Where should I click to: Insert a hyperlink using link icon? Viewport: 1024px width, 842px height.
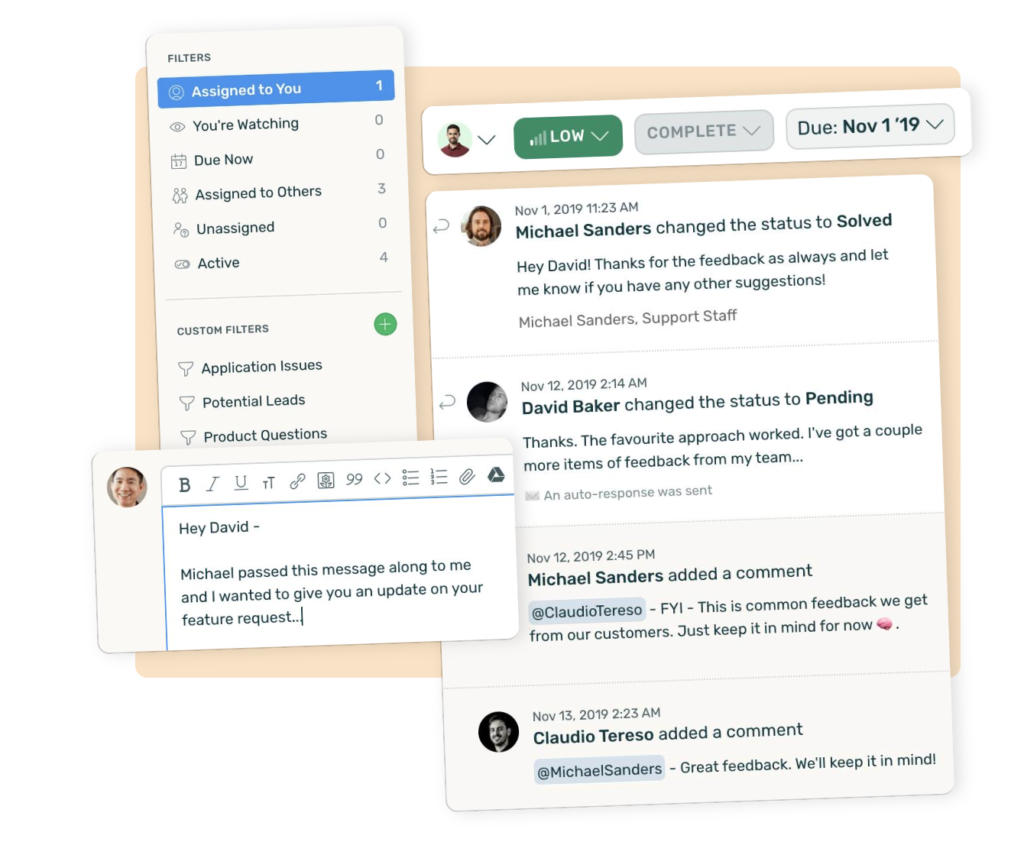click(297, 481)
